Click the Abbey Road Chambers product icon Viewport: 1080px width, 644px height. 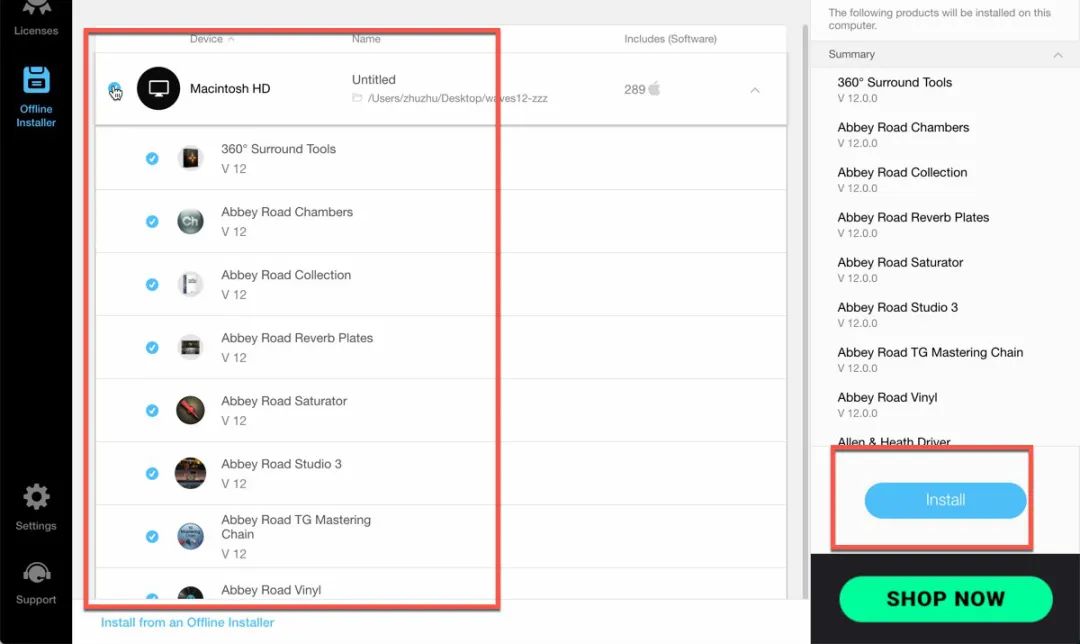pyautogui.click(x=190, y=221)
